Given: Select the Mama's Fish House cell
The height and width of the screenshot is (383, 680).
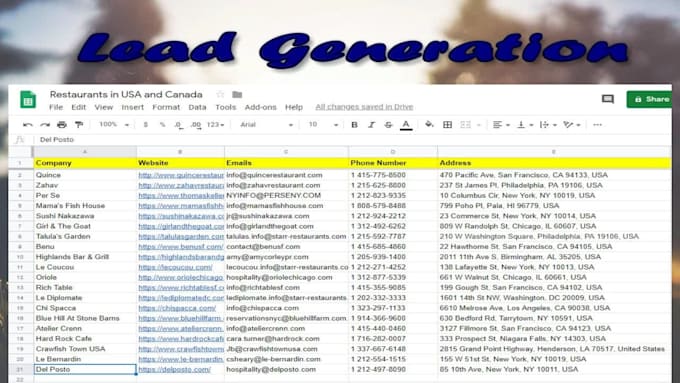Looking at the screenshot, I should point(85,206).
